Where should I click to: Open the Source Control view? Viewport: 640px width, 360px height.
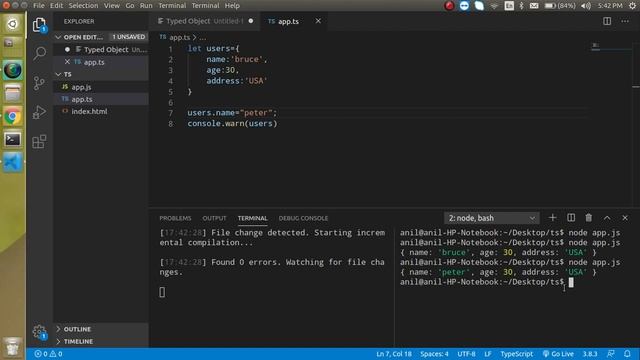pyautogui.click(x=39, y=83)
